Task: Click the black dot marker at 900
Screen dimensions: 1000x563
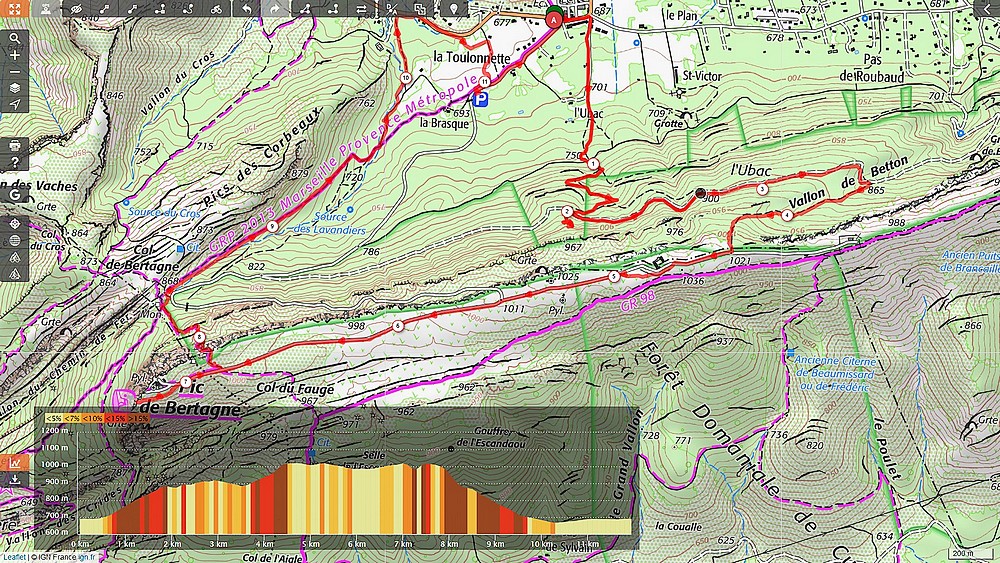Action: pyautogui.click(x=700, y=193)
